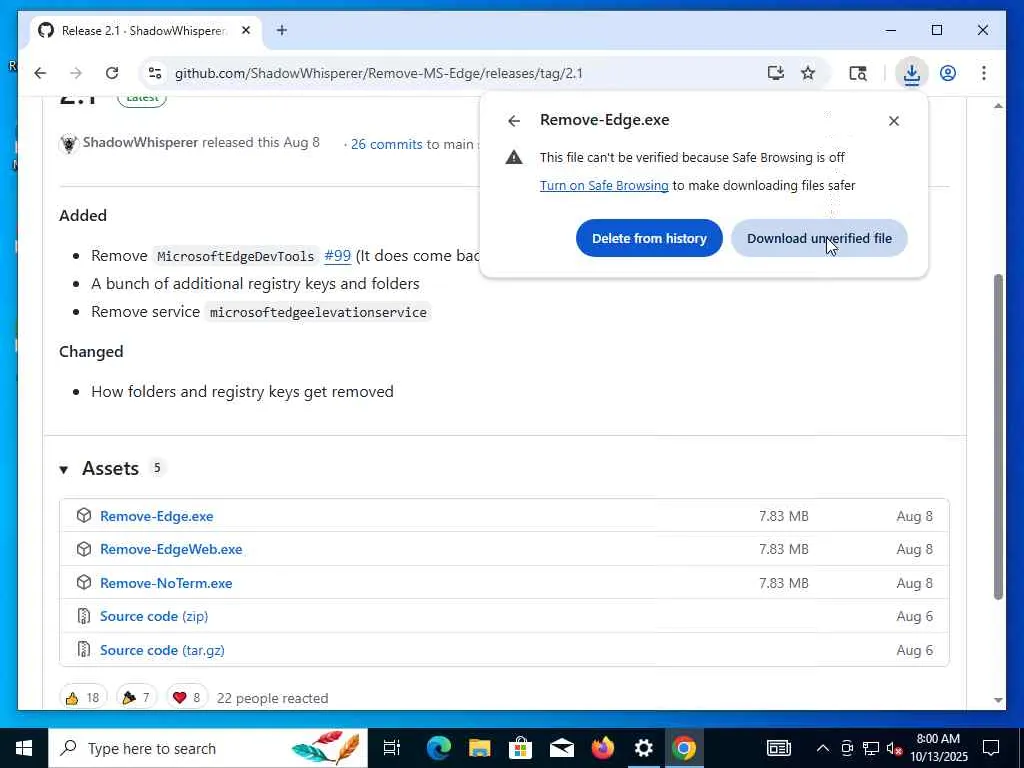This screenshot has width=1024, height=768.
Task: Click ShadowWhisperer avatar image
Action: pos(69,143)
